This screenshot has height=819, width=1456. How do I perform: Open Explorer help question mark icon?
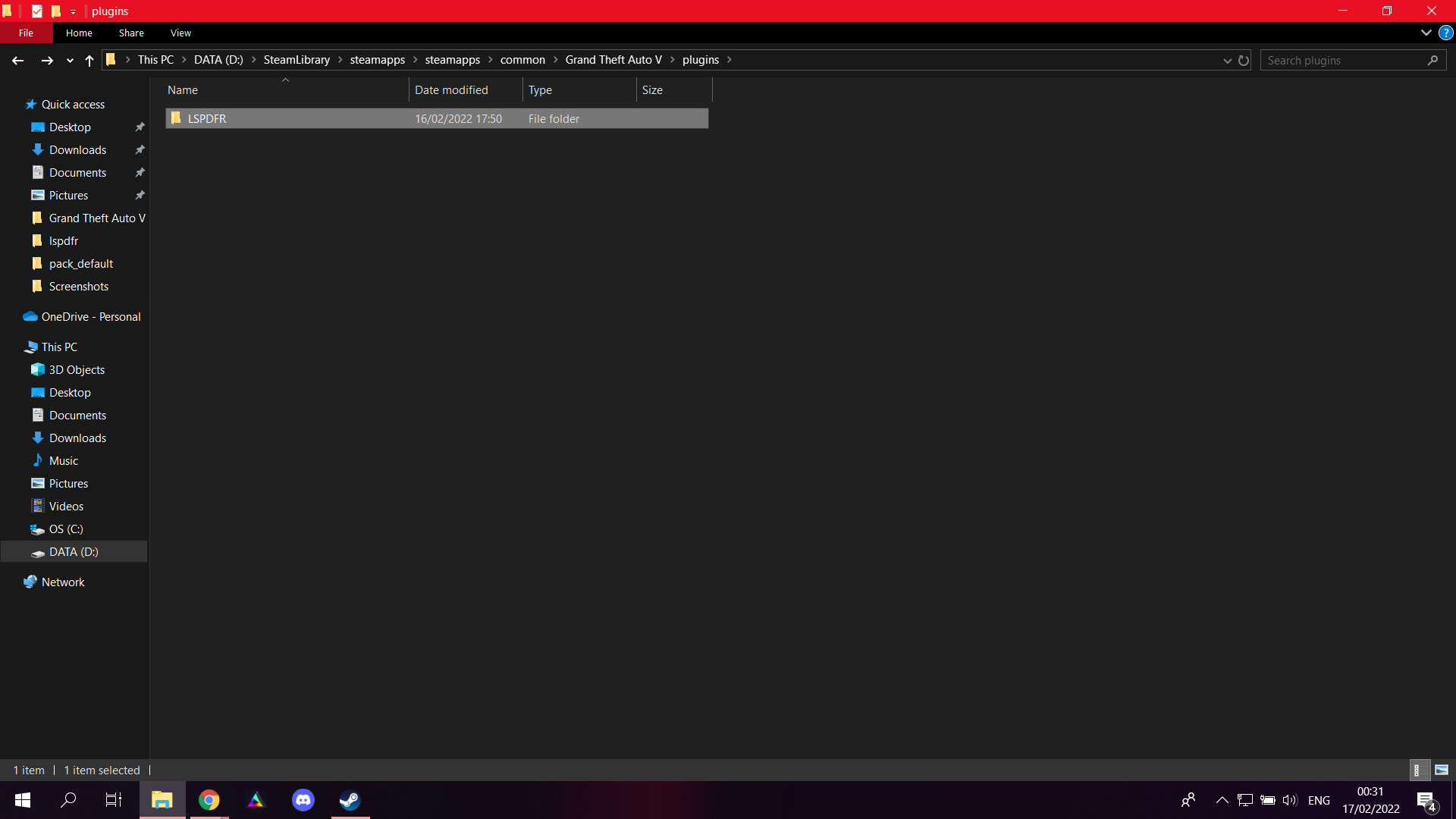click(x=1446, y=33)
